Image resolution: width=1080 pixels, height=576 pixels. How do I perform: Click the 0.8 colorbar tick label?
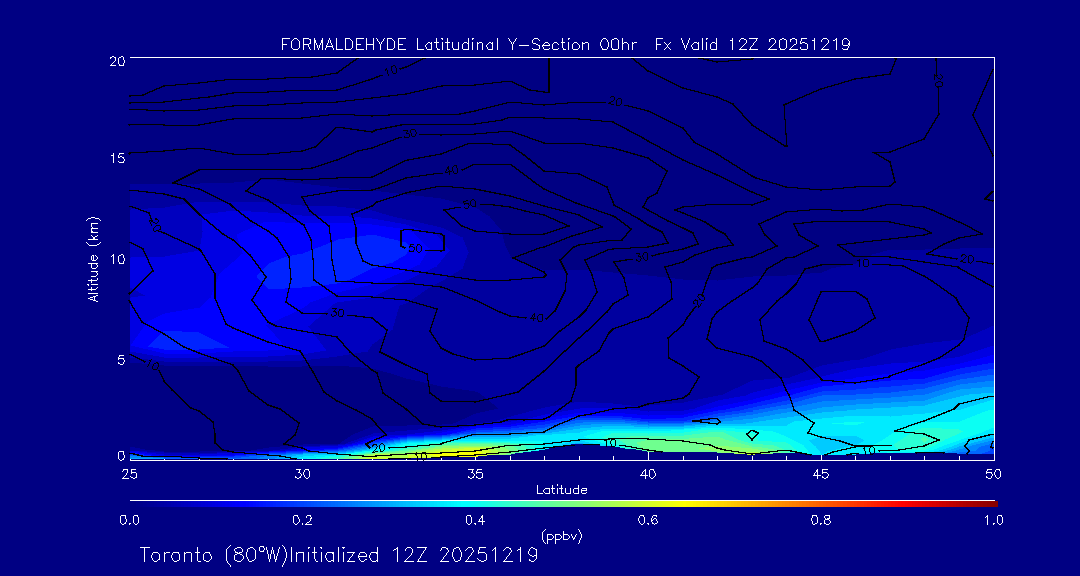[x=821, y=520]
